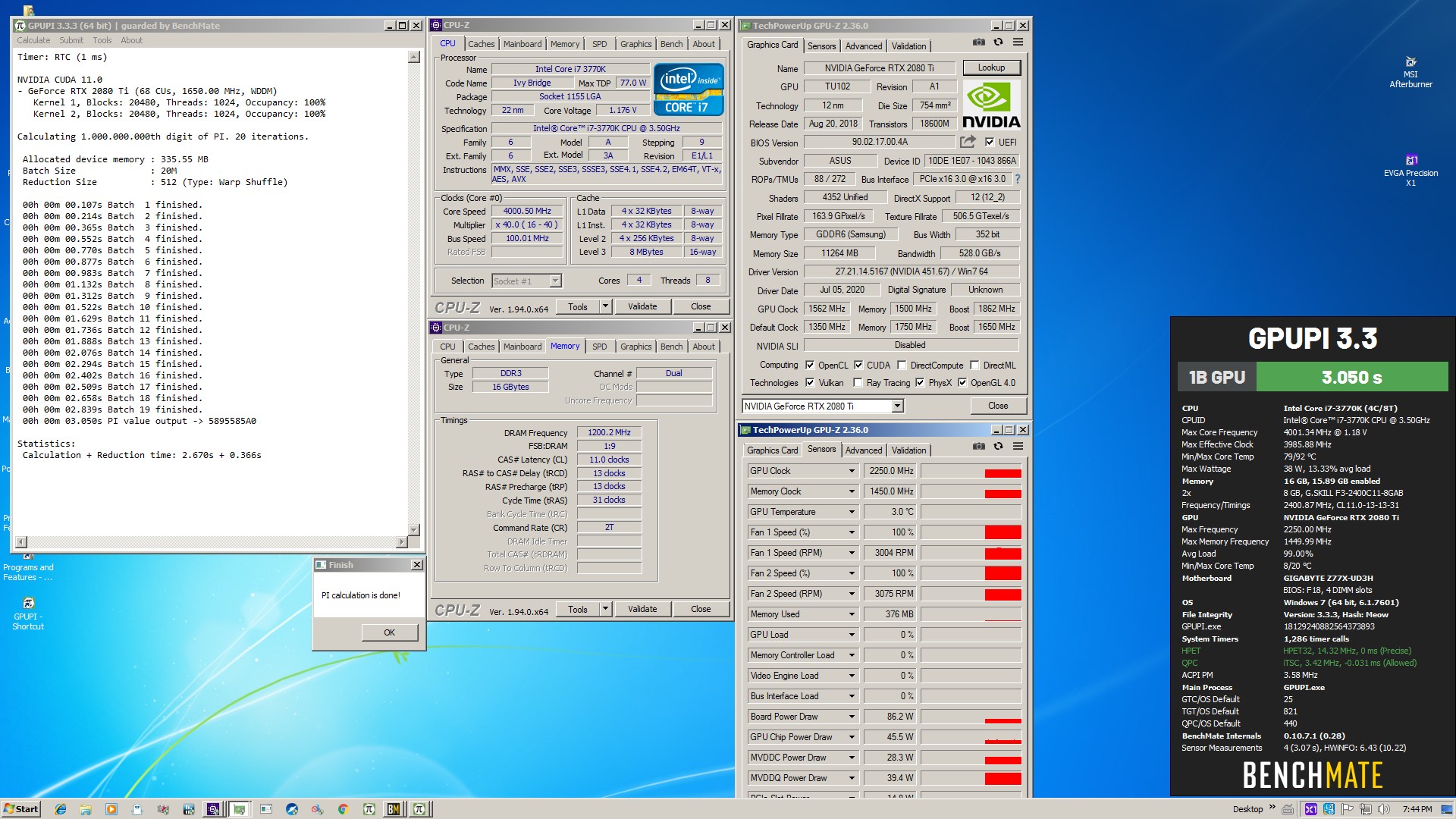This screenshot has height=819, width=1456.
Task: Click Close button in GPU-Z Graphics Card window
Action: pos(998,406)
